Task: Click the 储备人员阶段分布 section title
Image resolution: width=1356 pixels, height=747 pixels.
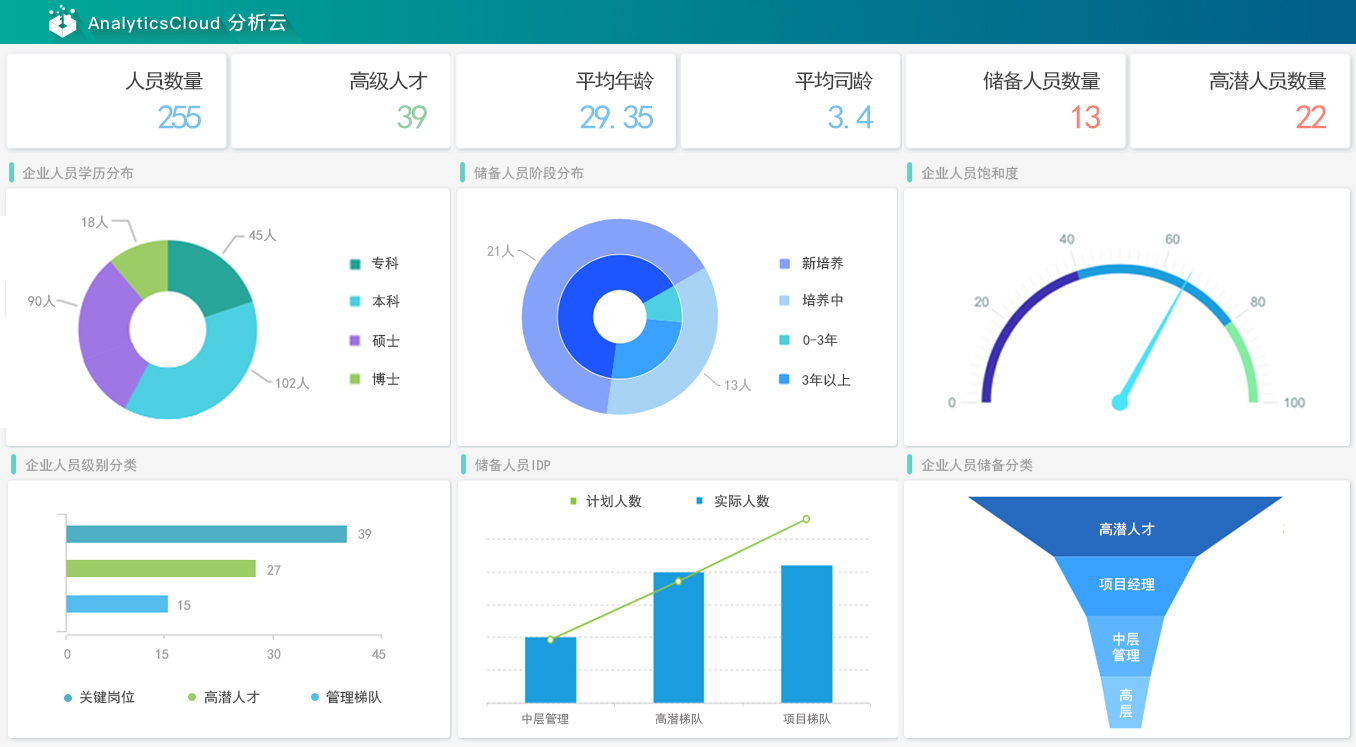Action: [x=529, y=173]
